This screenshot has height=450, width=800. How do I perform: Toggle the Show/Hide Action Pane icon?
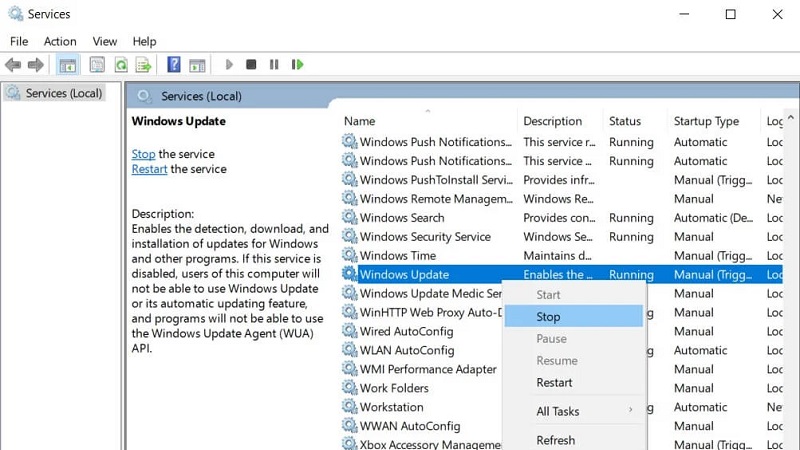197,65
